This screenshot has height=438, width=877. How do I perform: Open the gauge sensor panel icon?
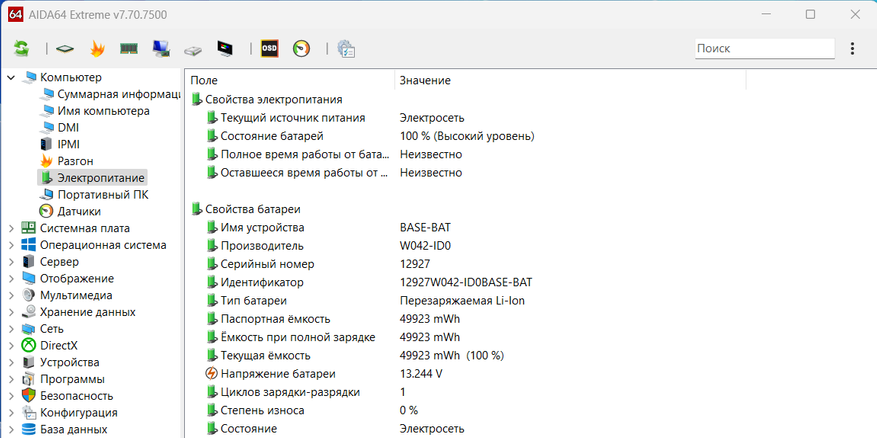point(301,49)
